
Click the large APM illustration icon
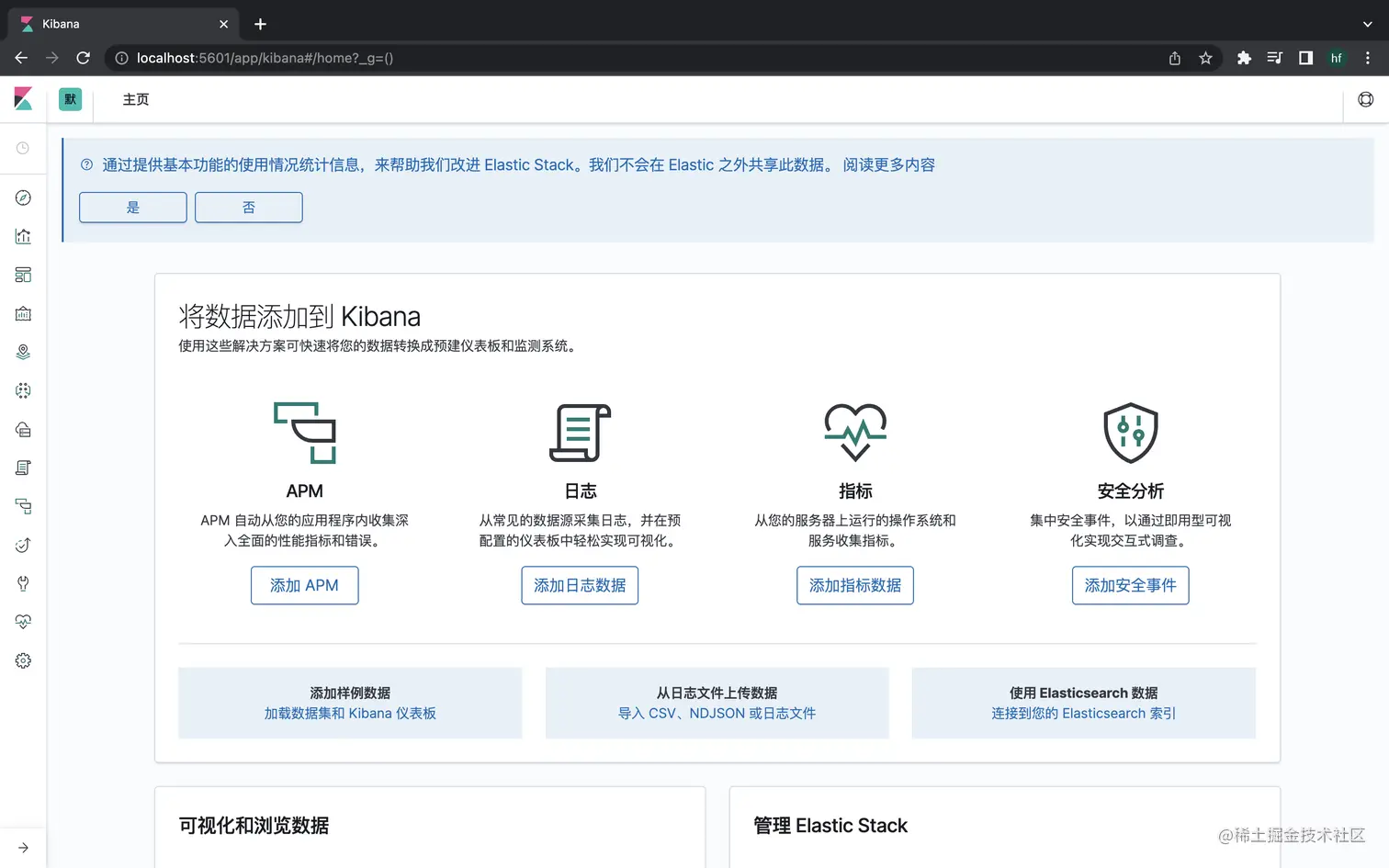(x=305, y=433)
